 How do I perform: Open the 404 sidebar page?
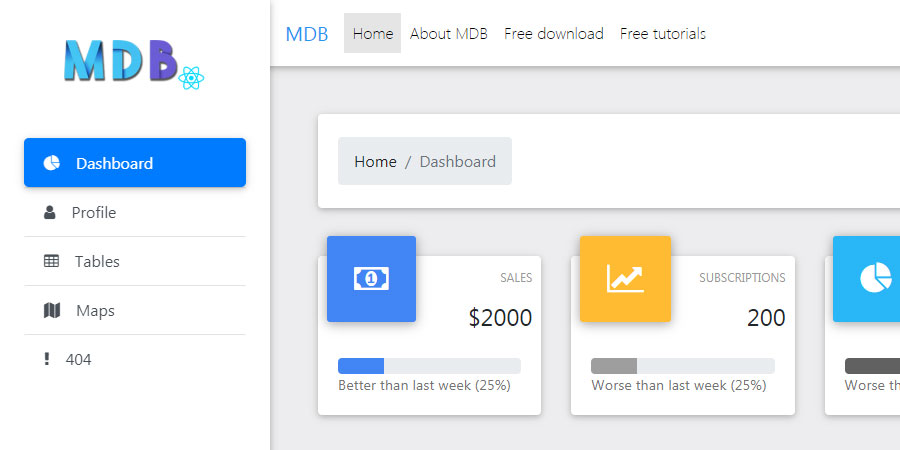click(x=135, y=359)
